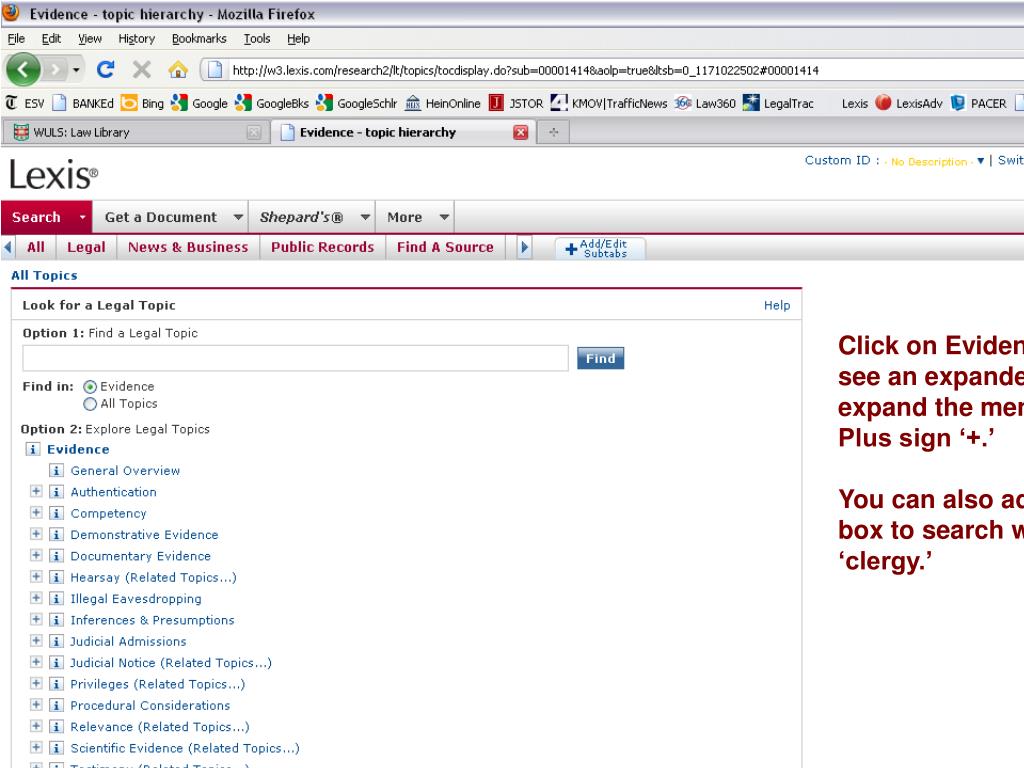Open the LegalTrac bookmark

coord(778,103)
